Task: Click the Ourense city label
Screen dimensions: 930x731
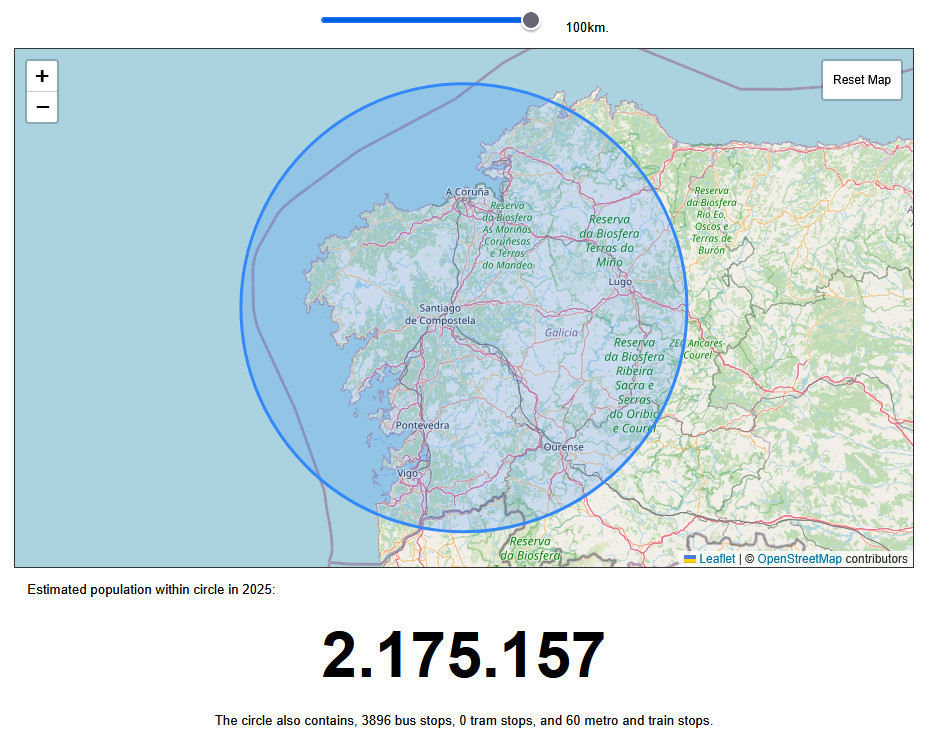Action: tap(563, 447)
